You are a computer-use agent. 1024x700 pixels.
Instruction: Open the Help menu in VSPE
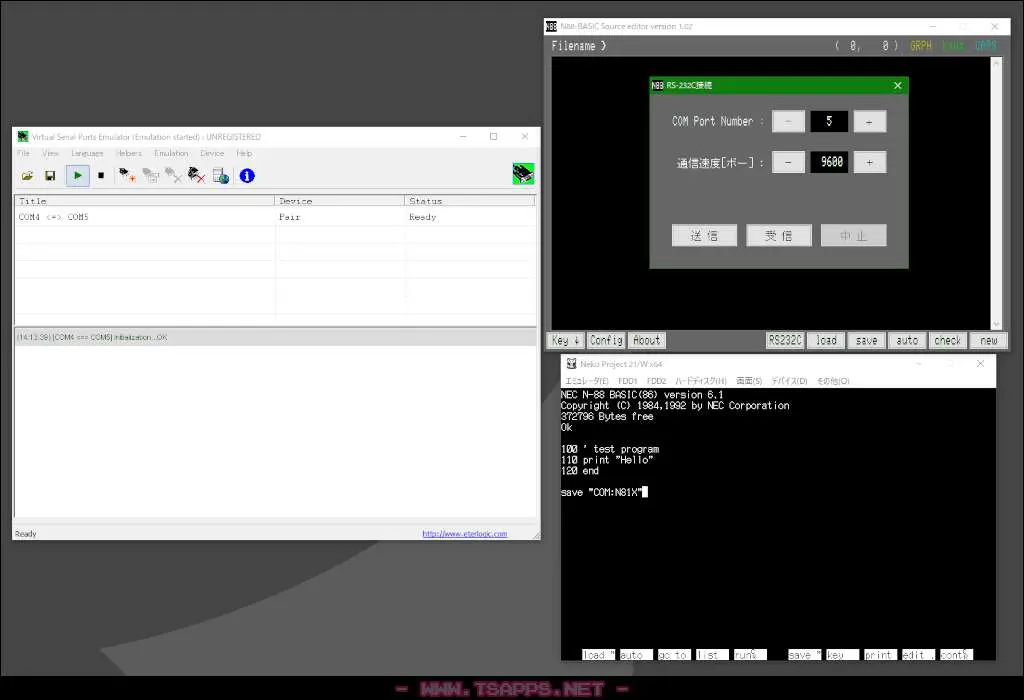(244, 153)
